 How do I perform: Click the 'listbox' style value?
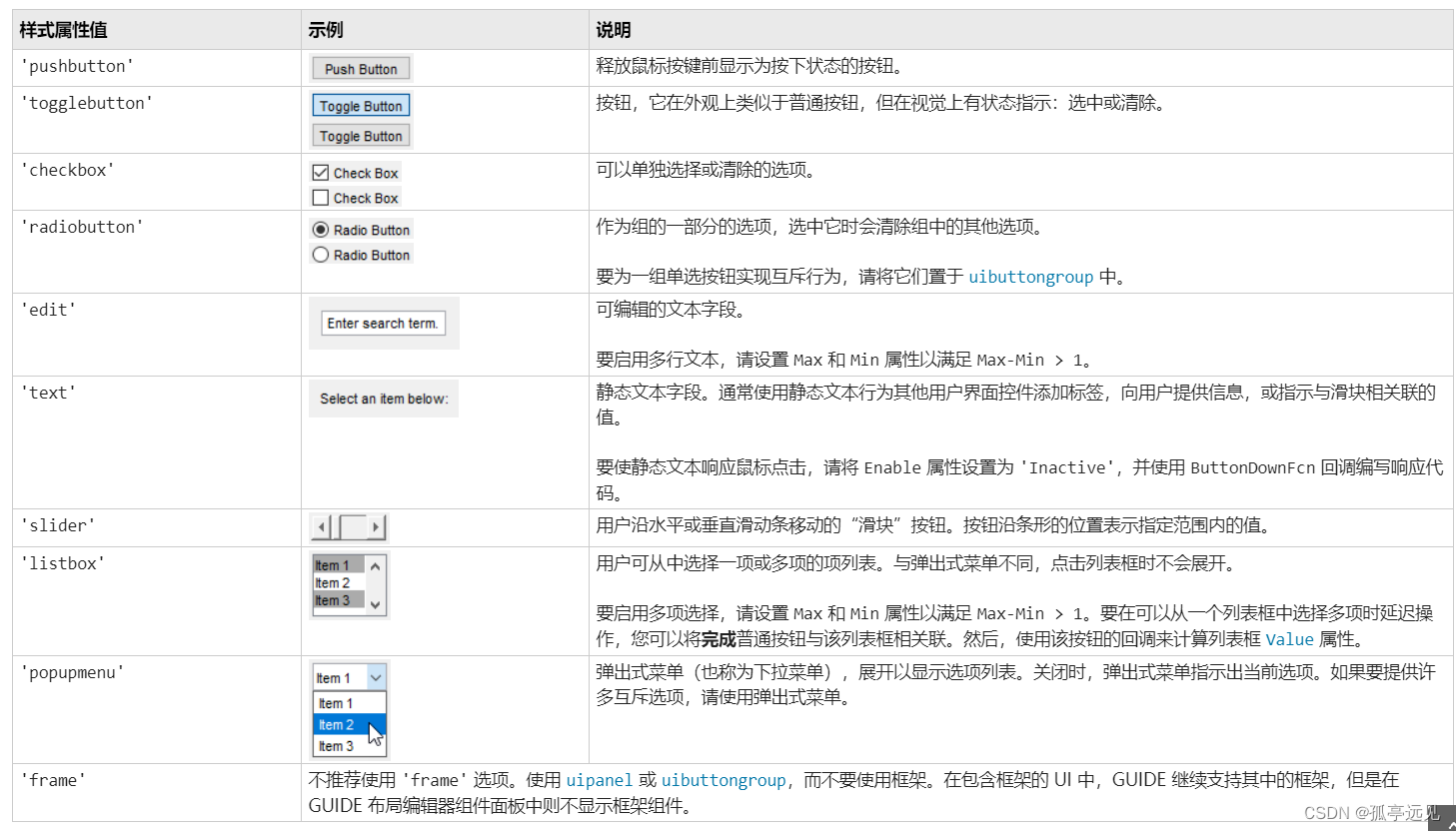(x=62, y=563)
